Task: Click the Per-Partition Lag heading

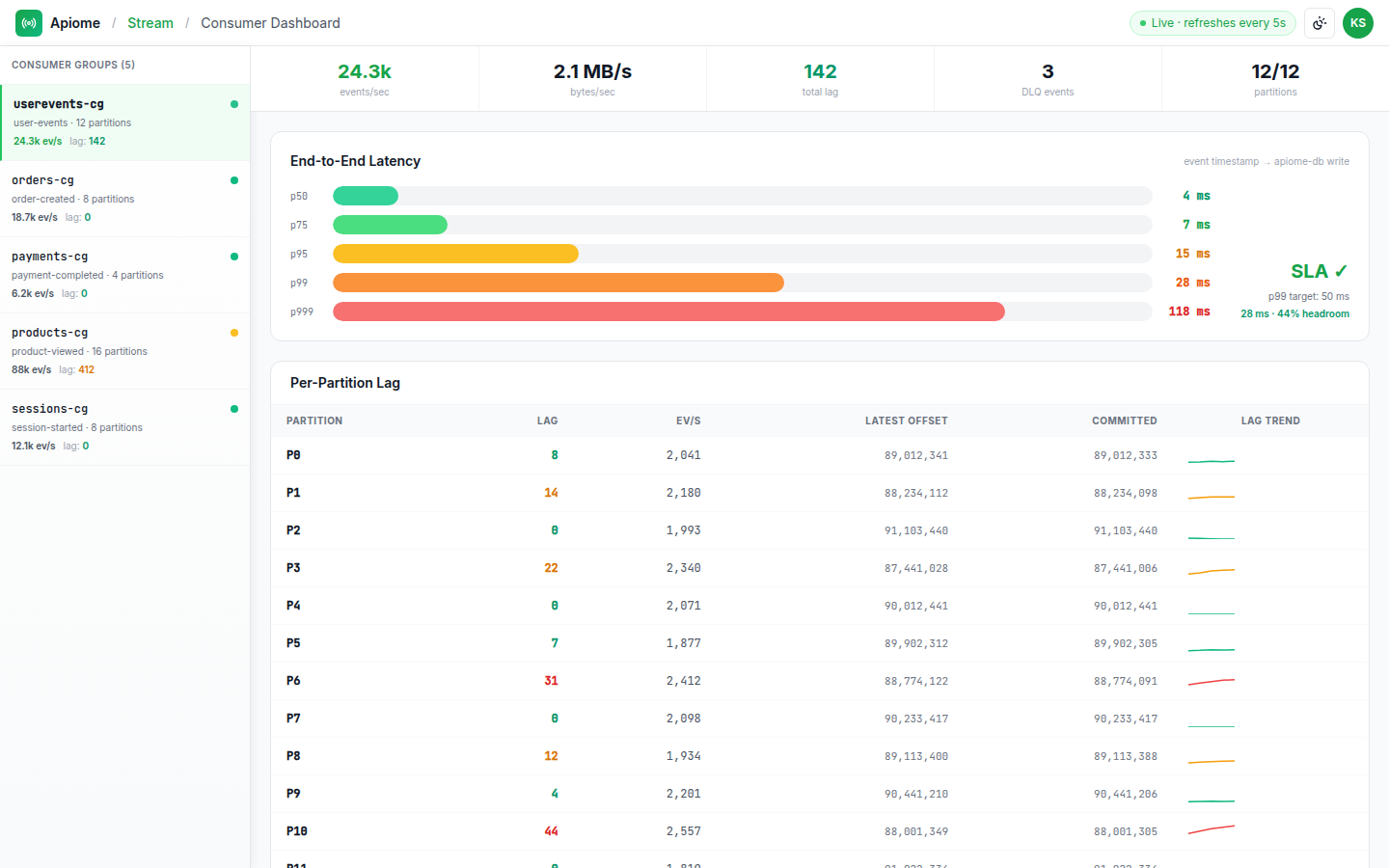Action: 345,383
